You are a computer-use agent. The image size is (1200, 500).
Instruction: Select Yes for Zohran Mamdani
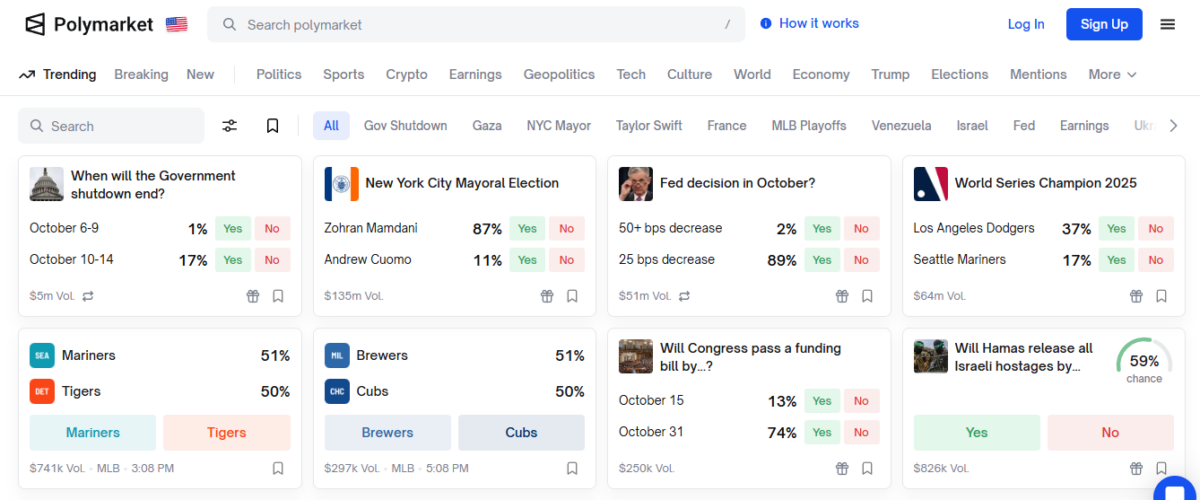tap(527, 229)
